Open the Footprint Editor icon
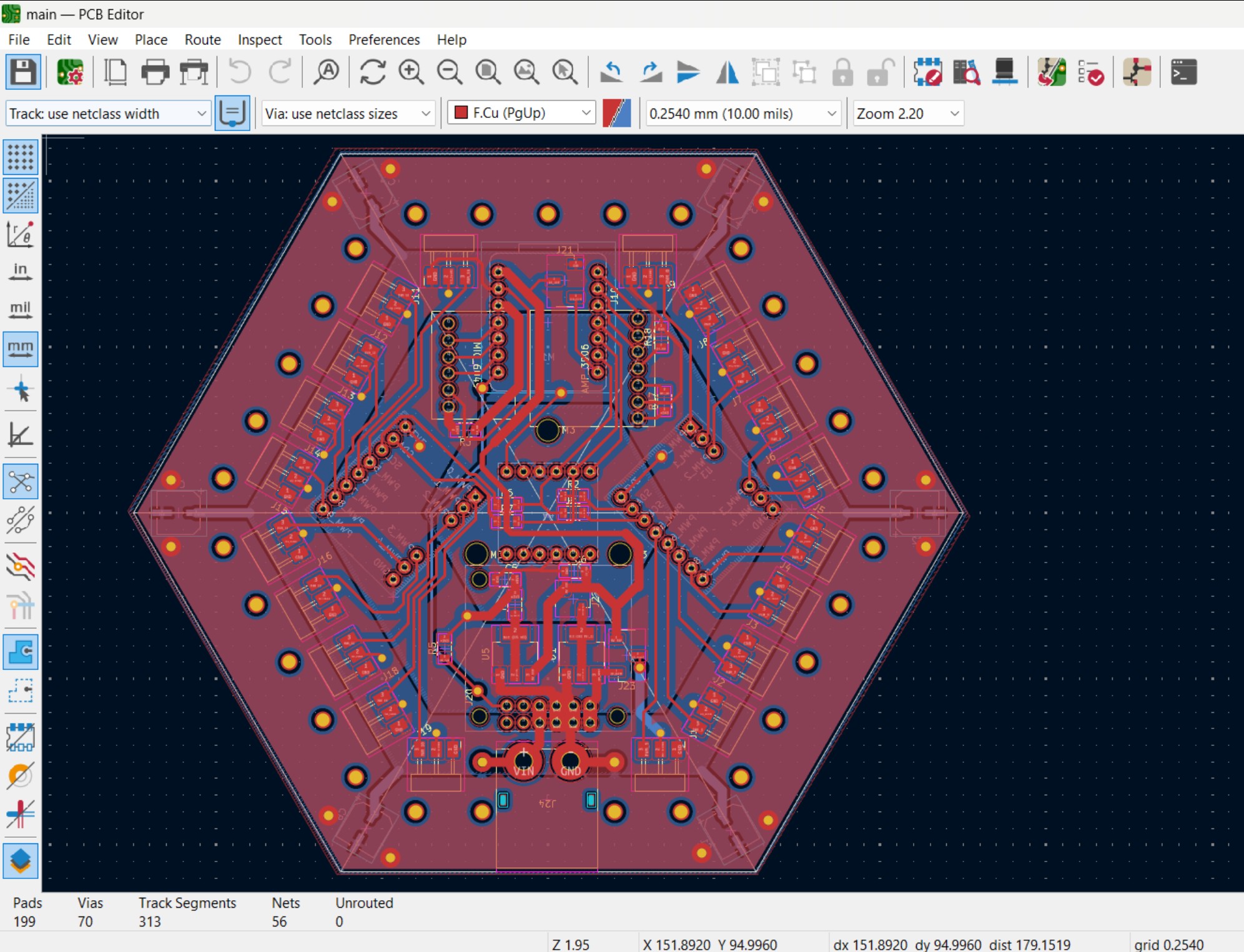This screenshot has width=1244, height=952. 927,72
